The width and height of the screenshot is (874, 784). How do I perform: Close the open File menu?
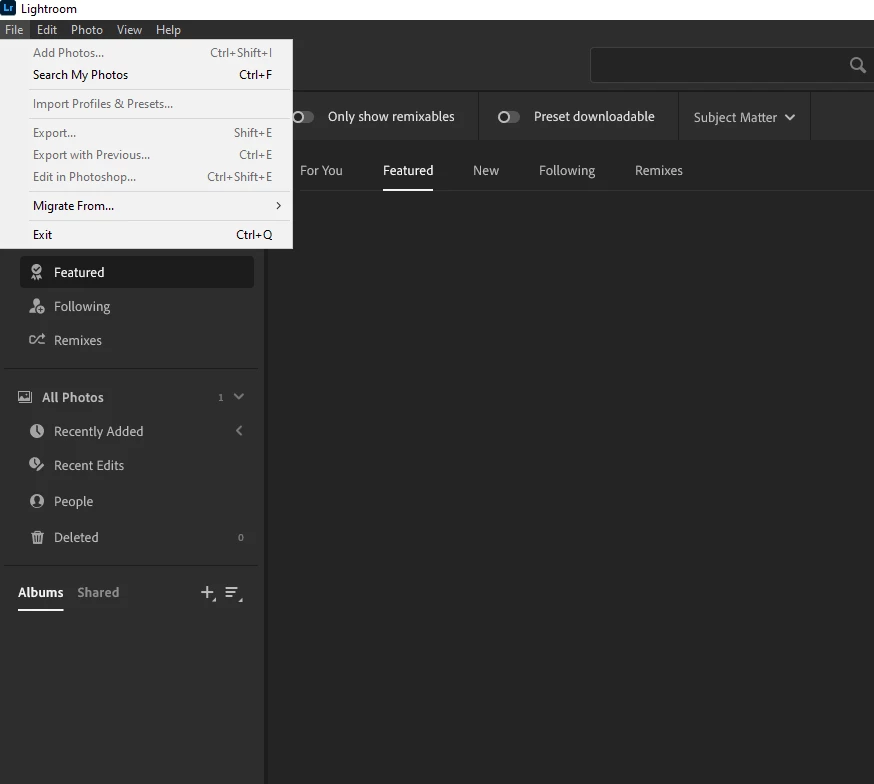point(14,30)
